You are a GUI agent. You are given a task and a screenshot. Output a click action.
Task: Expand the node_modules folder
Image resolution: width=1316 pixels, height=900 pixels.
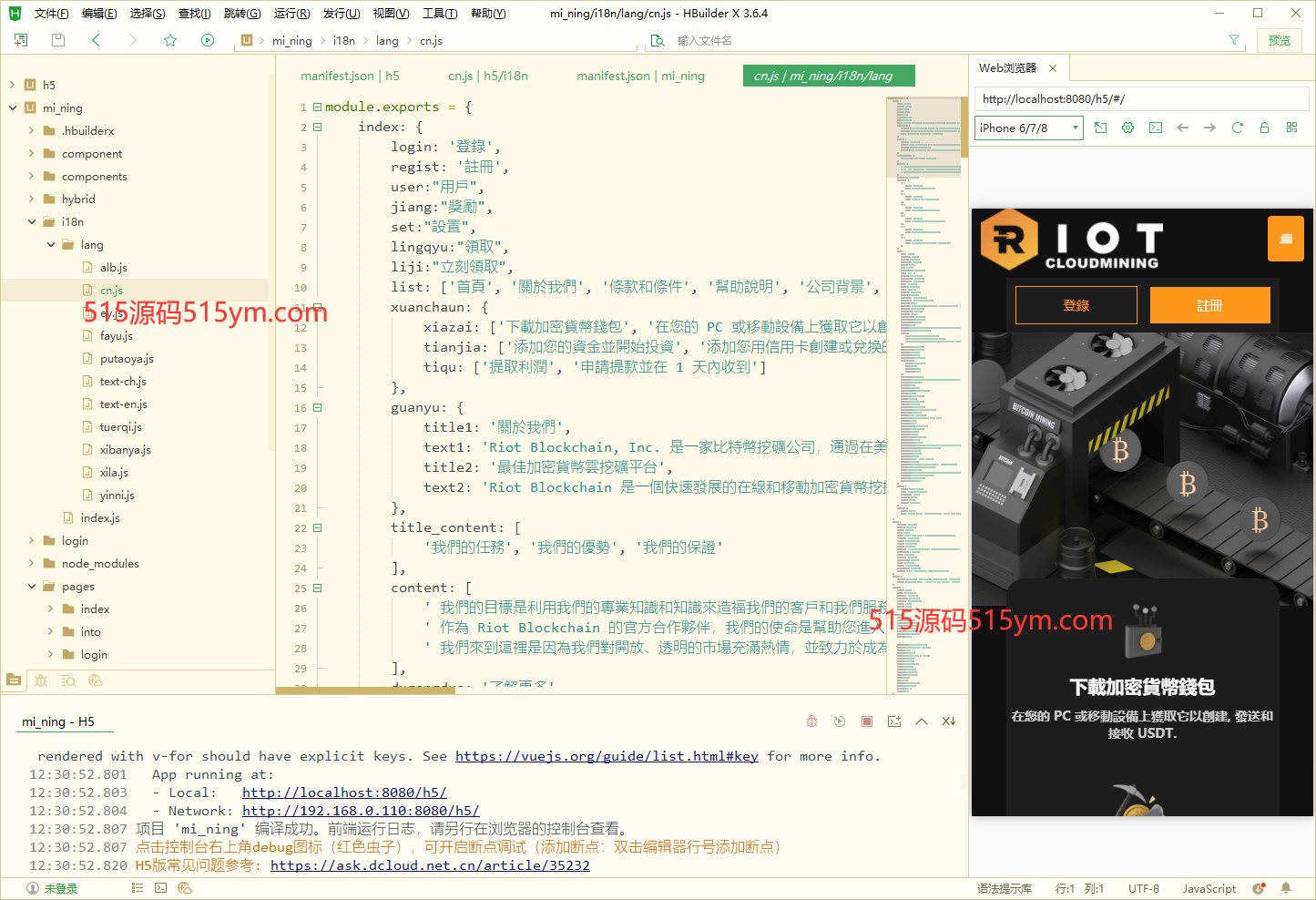[x=32, y=564]
